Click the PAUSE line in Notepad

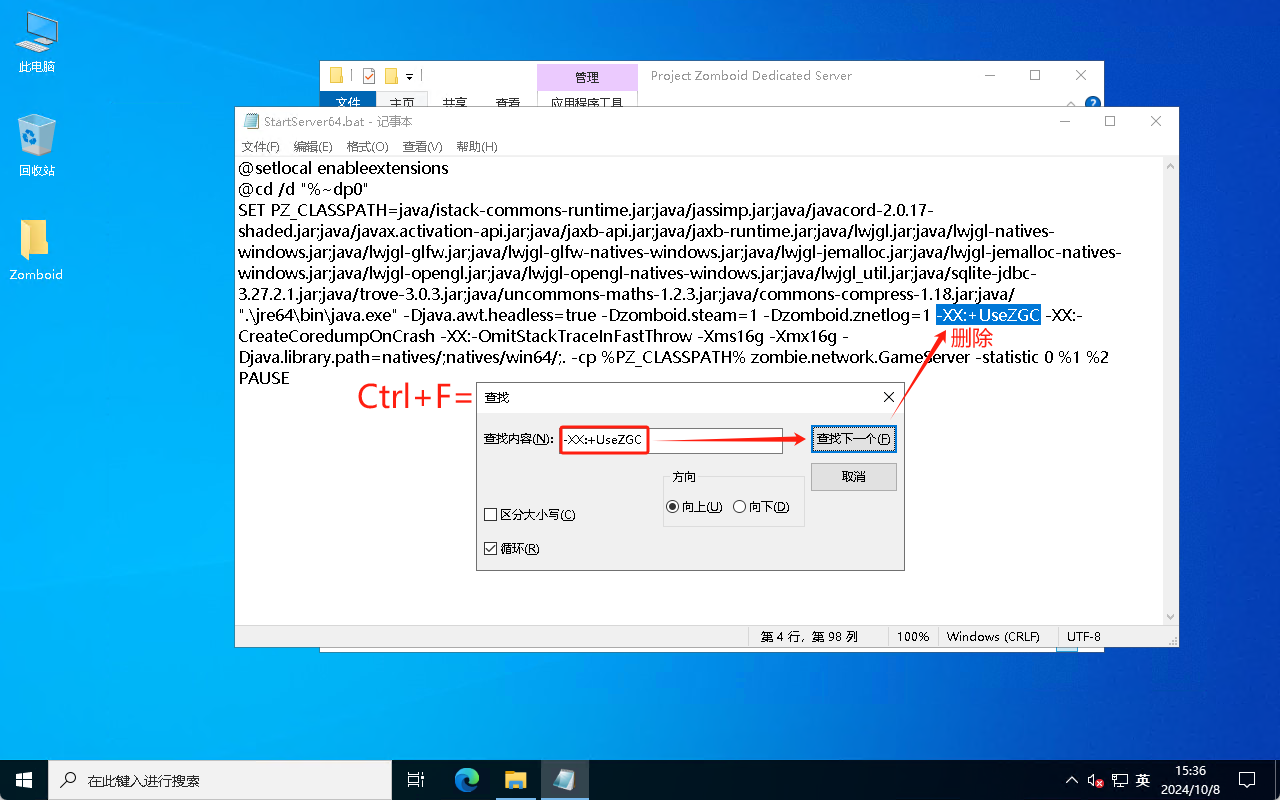(x=264, y=379)
